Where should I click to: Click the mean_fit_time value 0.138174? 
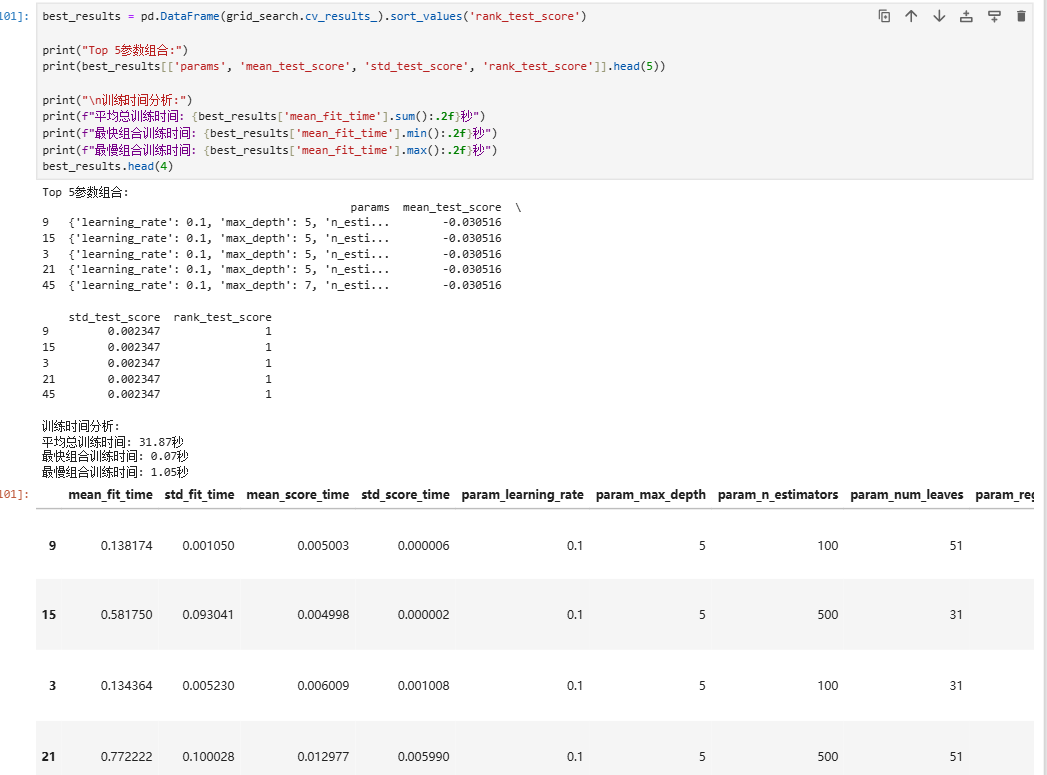(x=126, y=546)
